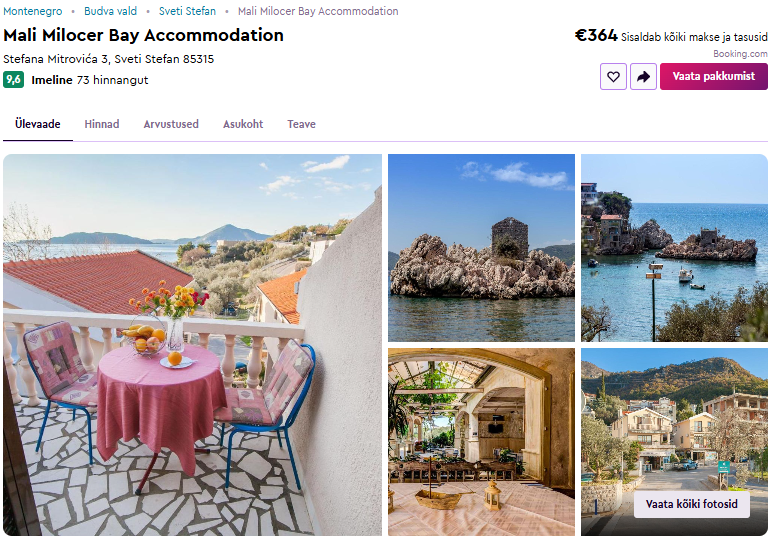Open the restaurant terrace interior photo
The width and height of the screenshot is (780, 552).
click(481, 442)
